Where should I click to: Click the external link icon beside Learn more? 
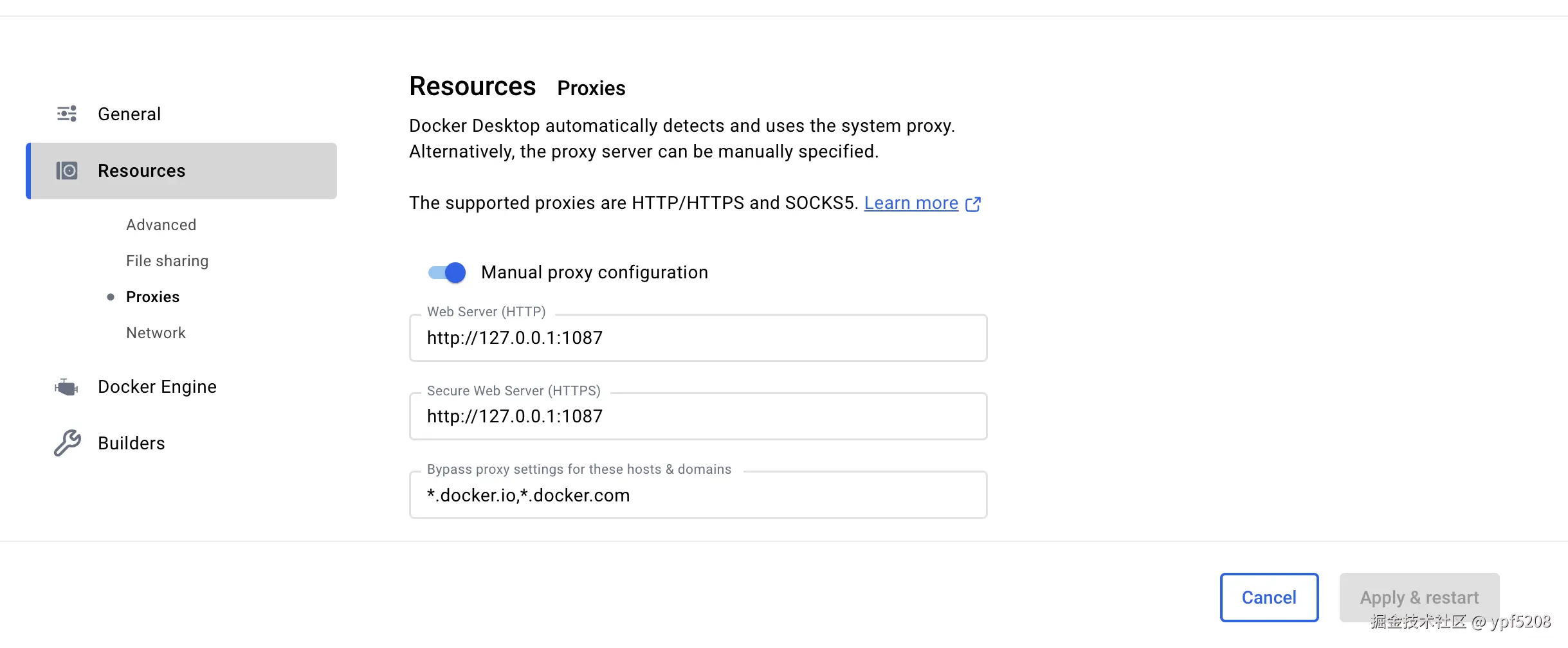(x=973, y=204)
